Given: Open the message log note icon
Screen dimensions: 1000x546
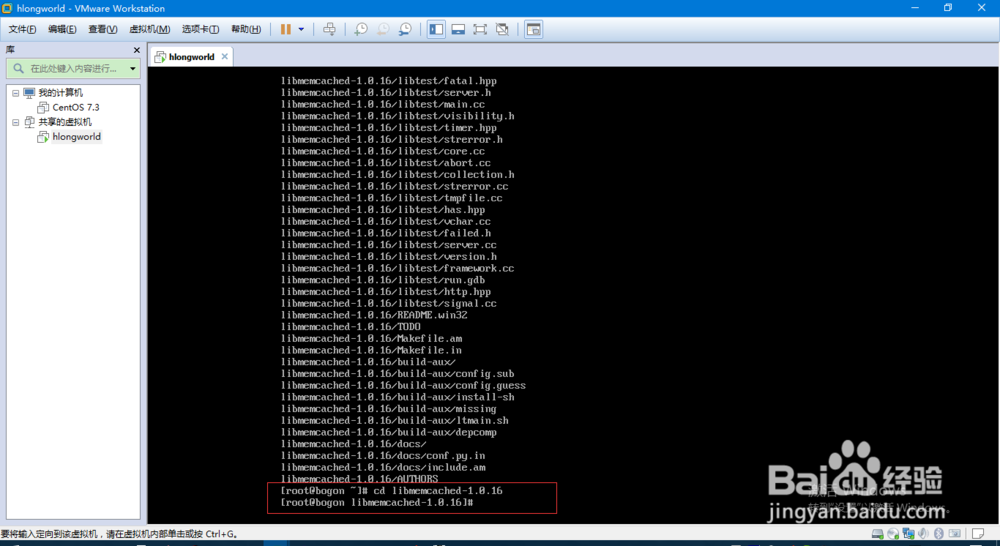Looking at the screenshot, I should click(978, 533).
